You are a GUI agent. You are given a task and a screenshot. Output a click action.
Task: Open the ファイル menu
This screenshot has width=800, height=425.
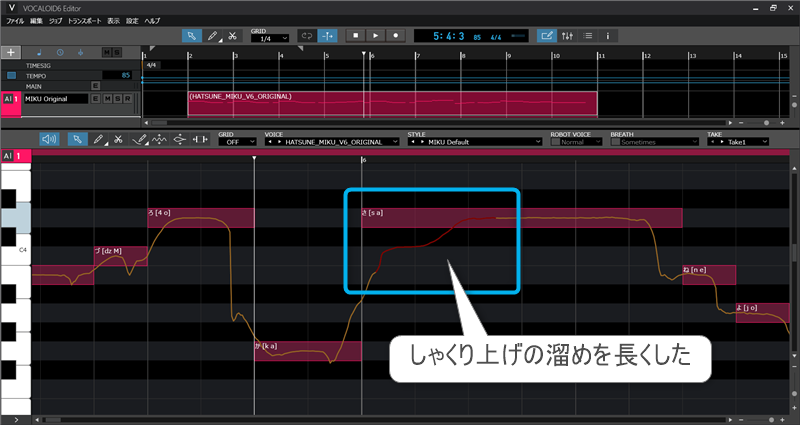(15, 21)
